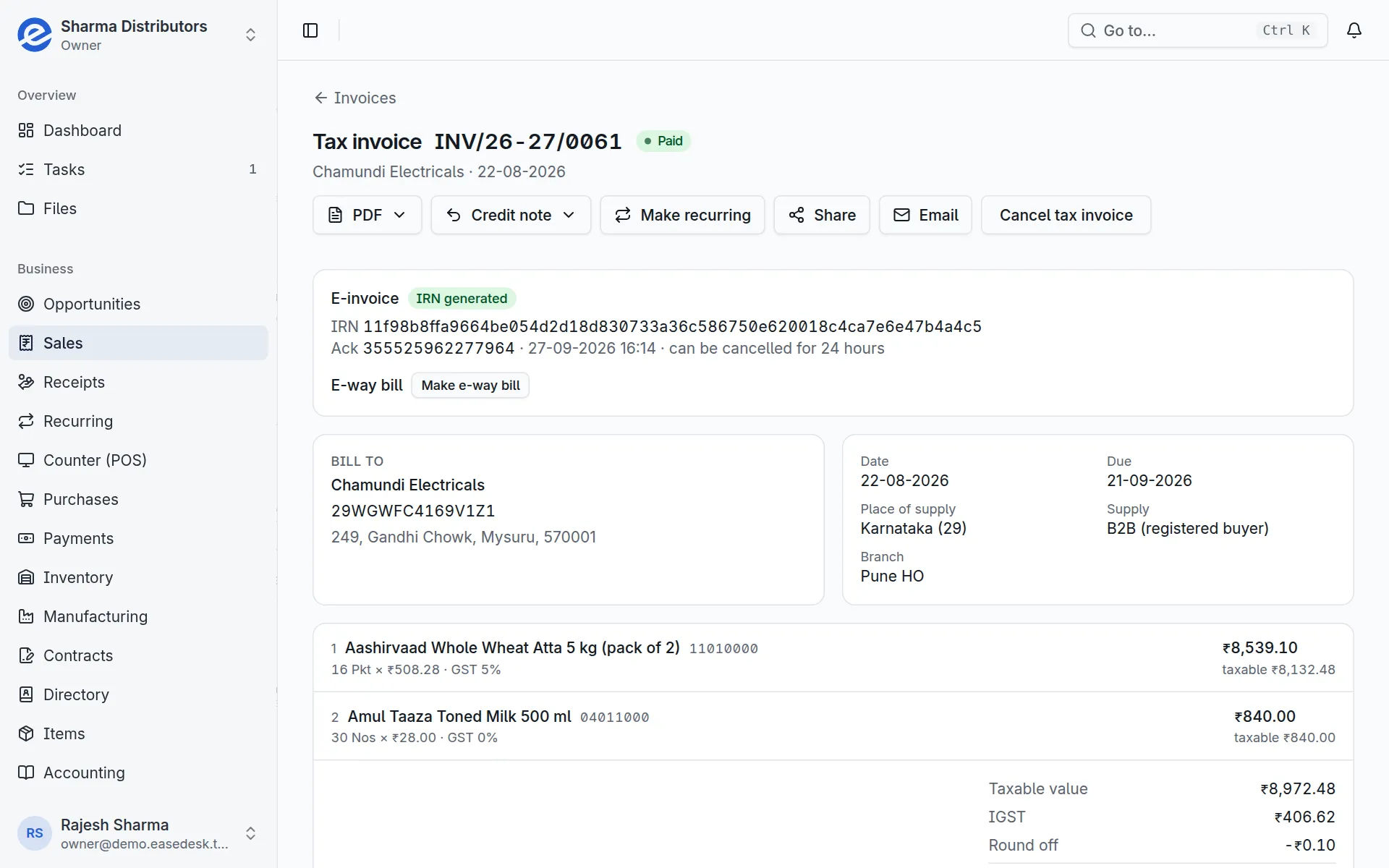
Task: Click the Credit note undo icon
Action: pyautogui.click(x=454, y=215)
